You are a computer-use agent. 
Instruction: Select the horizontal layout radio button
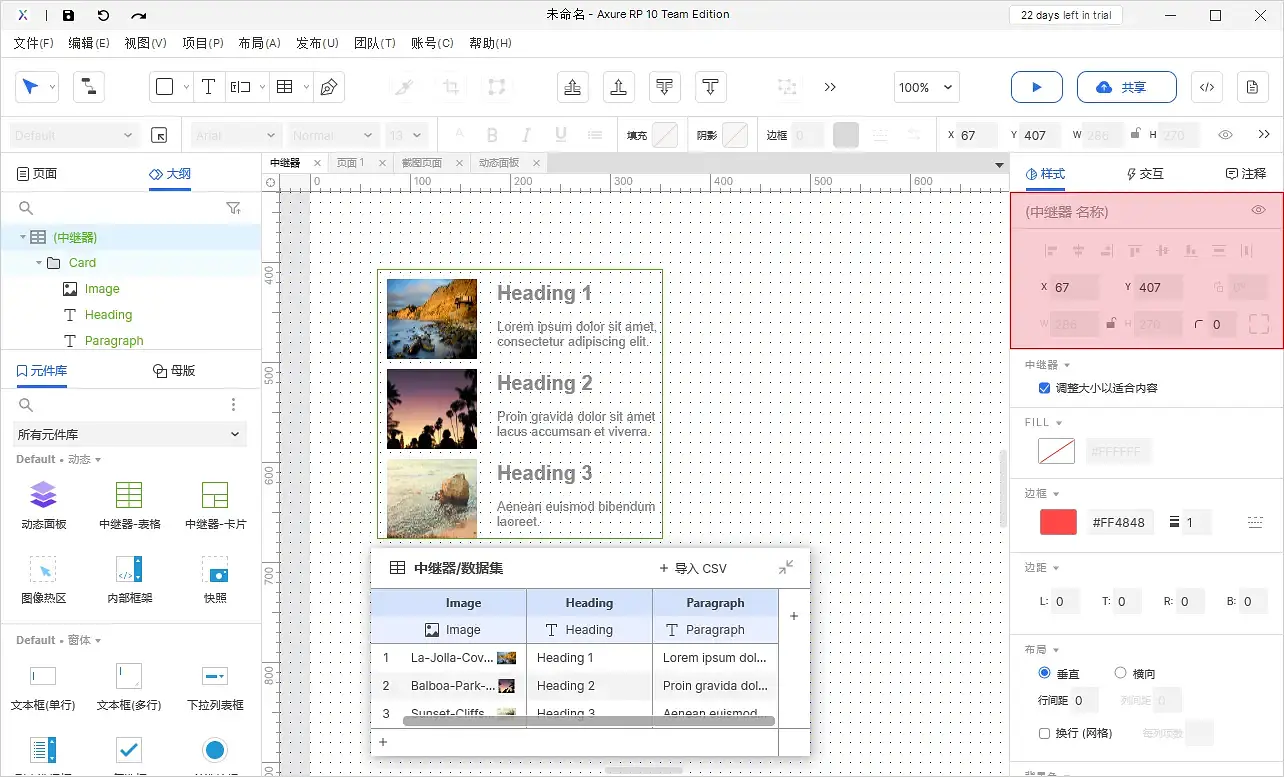(x=1120, y=673)
